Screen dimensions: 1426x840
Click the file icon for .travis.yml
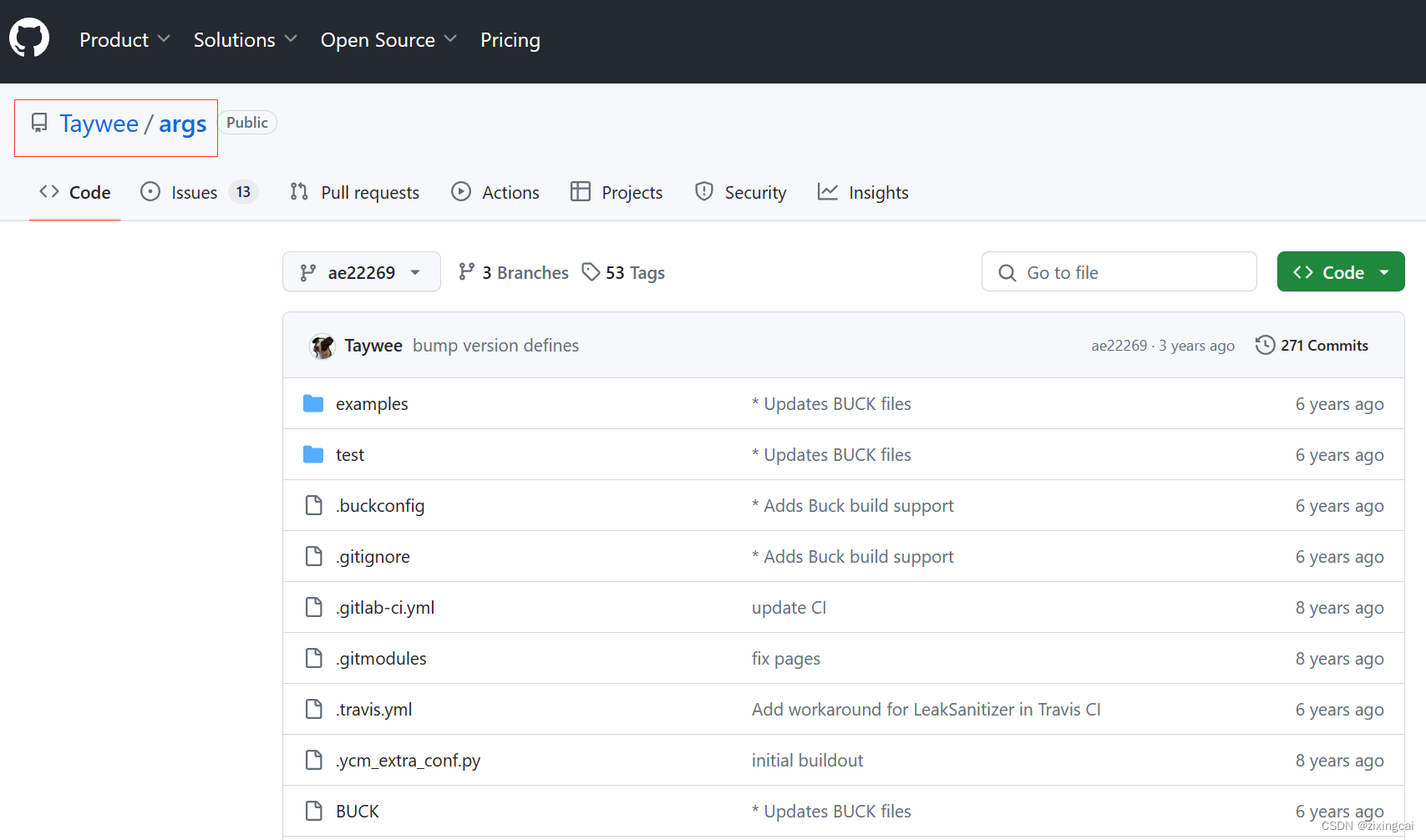[314, 709]
